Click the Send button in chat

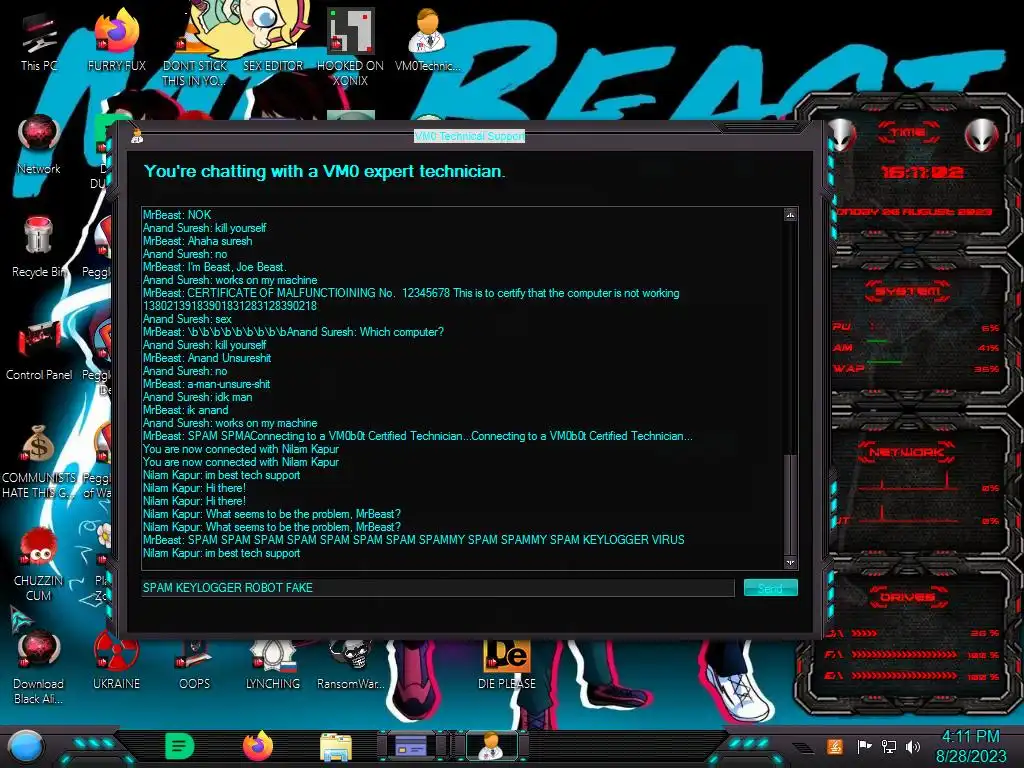pyautogui.click(x=771, y=588)
